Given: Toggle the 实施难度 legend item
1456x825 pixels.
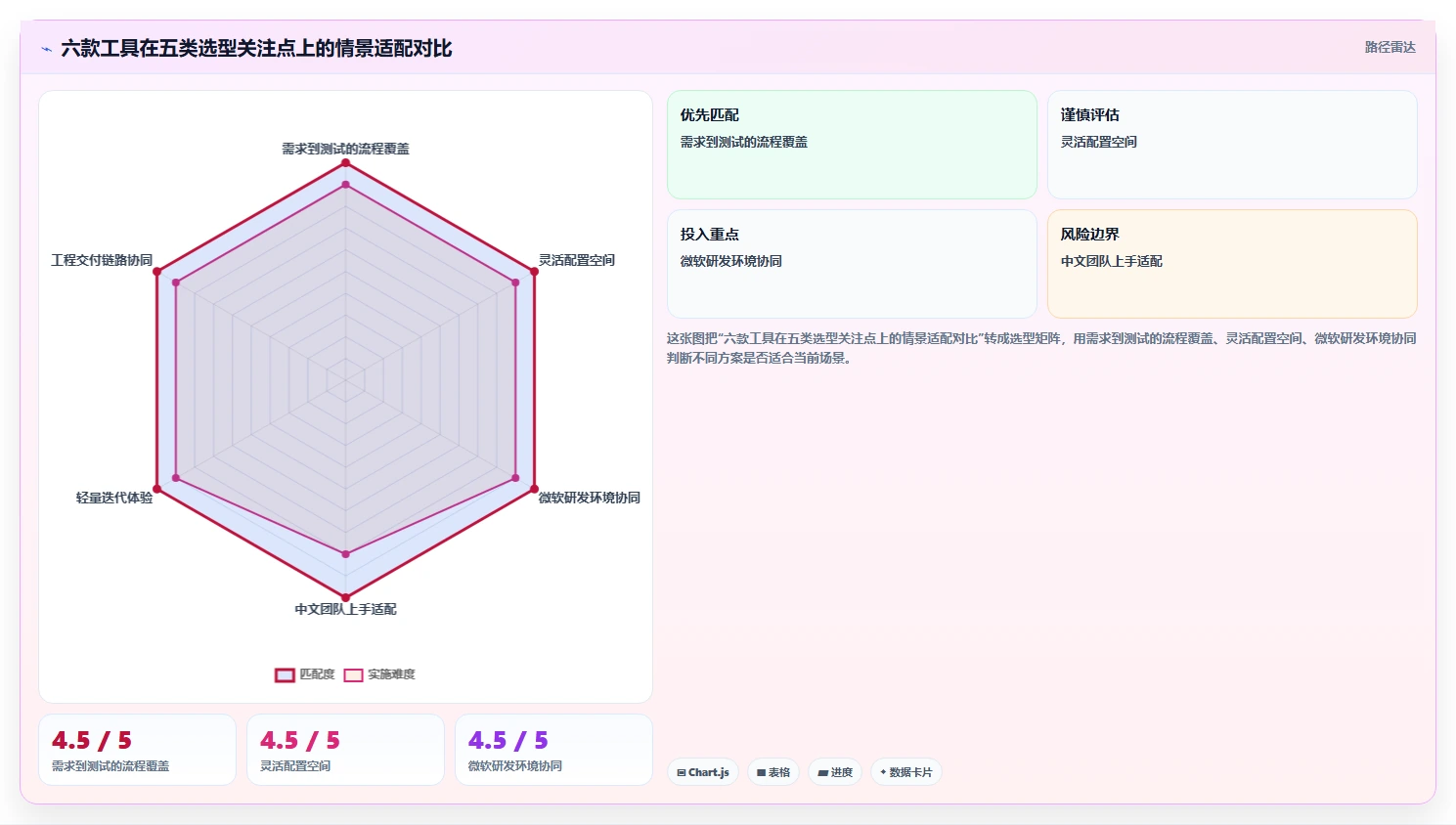Looking at the screenshot, I should [x=379, y=674].
